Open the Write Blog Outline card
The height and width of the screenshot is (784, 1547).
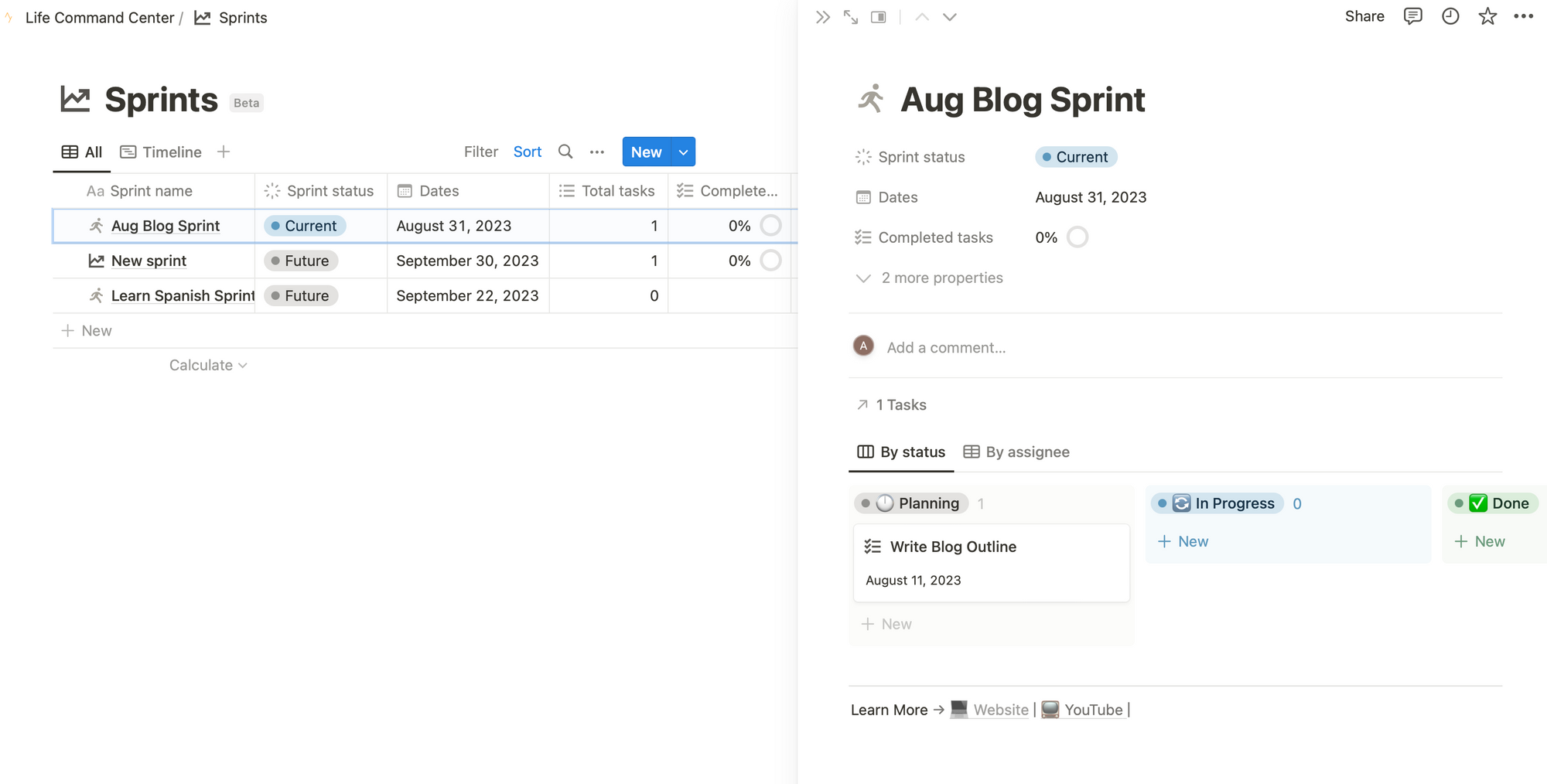click(x=992, y=563)
